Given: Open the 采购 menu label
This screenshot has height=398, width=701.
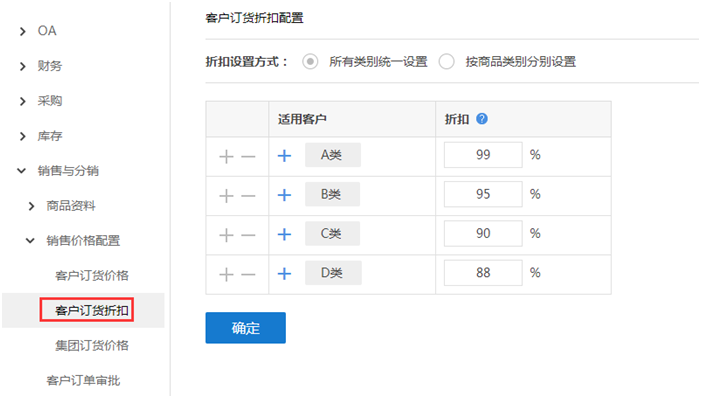Looking at the screenshot, I should pos(50,101).
